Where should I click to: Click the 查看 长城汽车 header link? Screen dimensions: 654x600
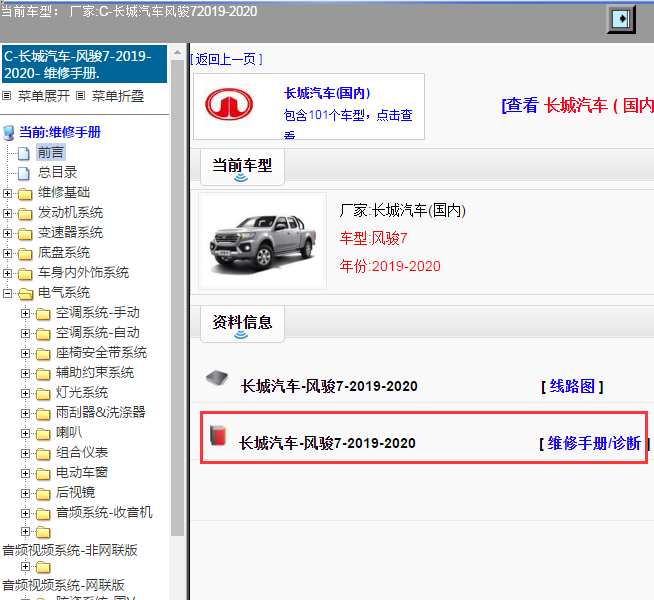pos(578,105)
